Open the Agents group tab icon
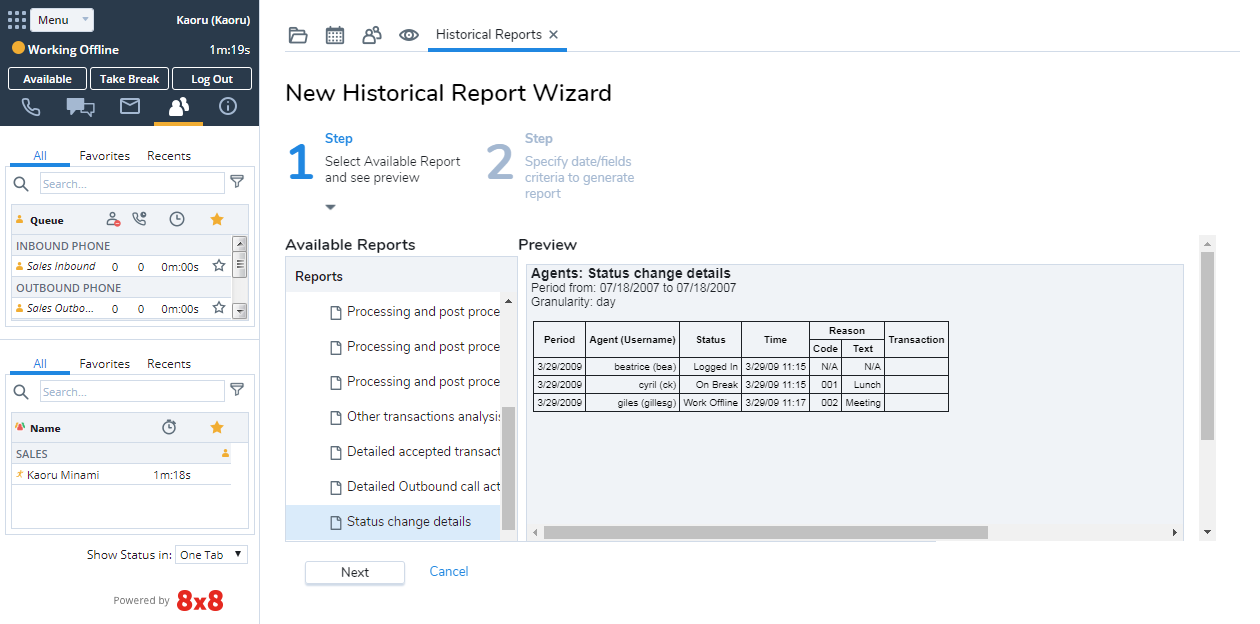 pos(179,106)
